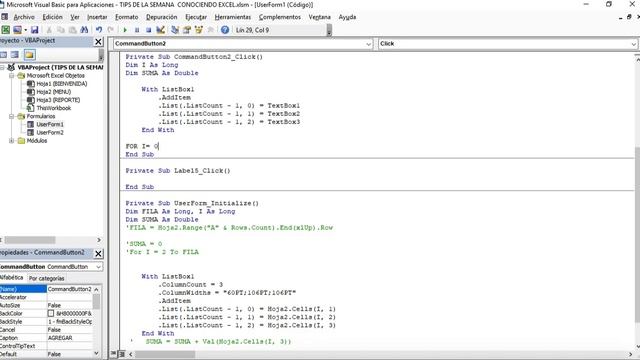This screenshot has height=360, width=640.
Task: Click the Paste toolbar icon
Action: [73, 30]
